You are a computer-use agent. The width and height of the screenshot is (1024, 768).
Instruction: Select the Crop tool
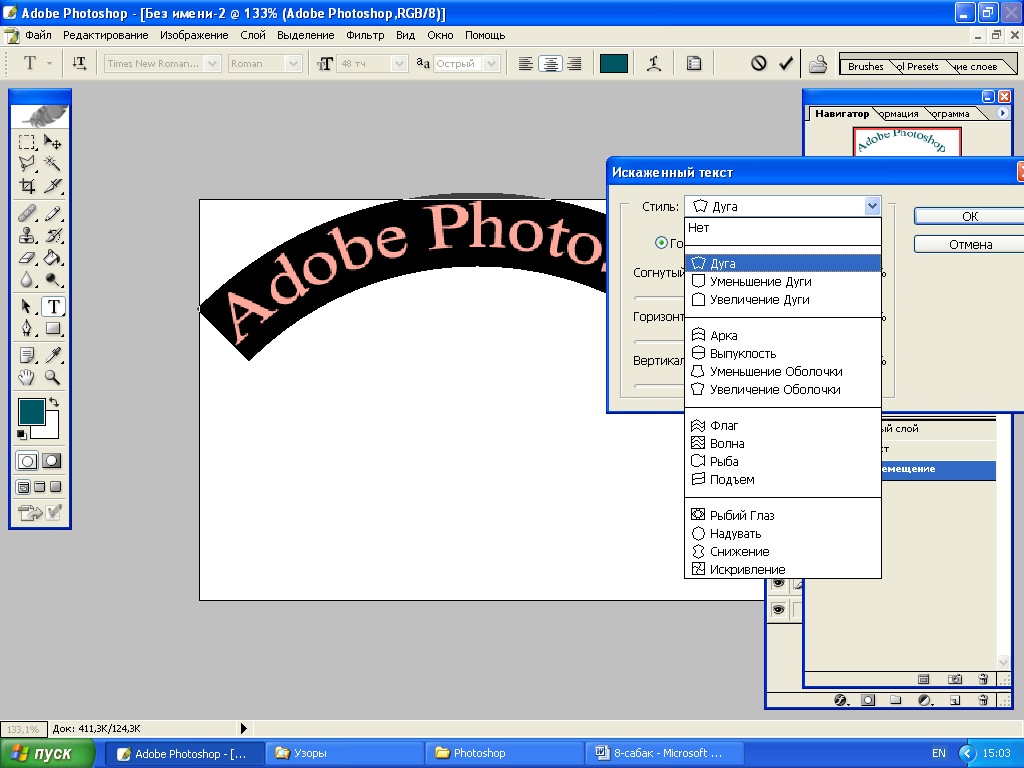pyautogui.click(x=27, y=186)
